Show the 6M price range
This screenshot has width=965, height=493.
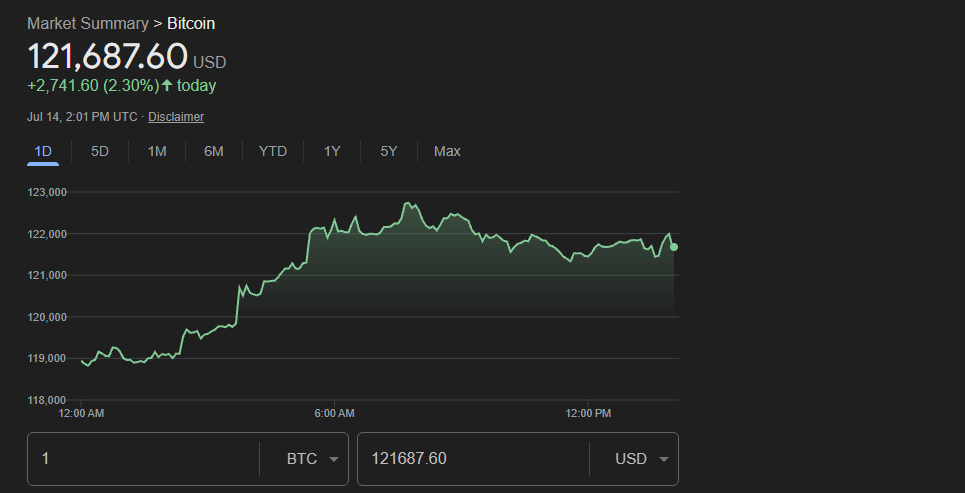click(214, 151)
